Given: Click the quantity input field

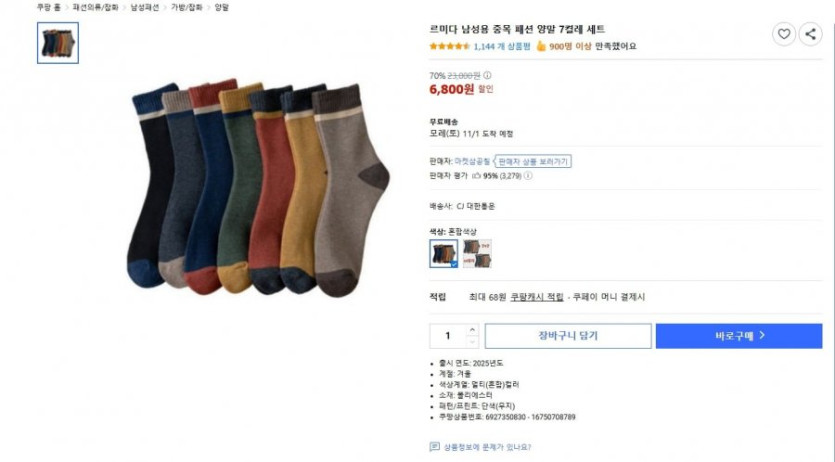Looking at the screenshot, I should (448, 336).
